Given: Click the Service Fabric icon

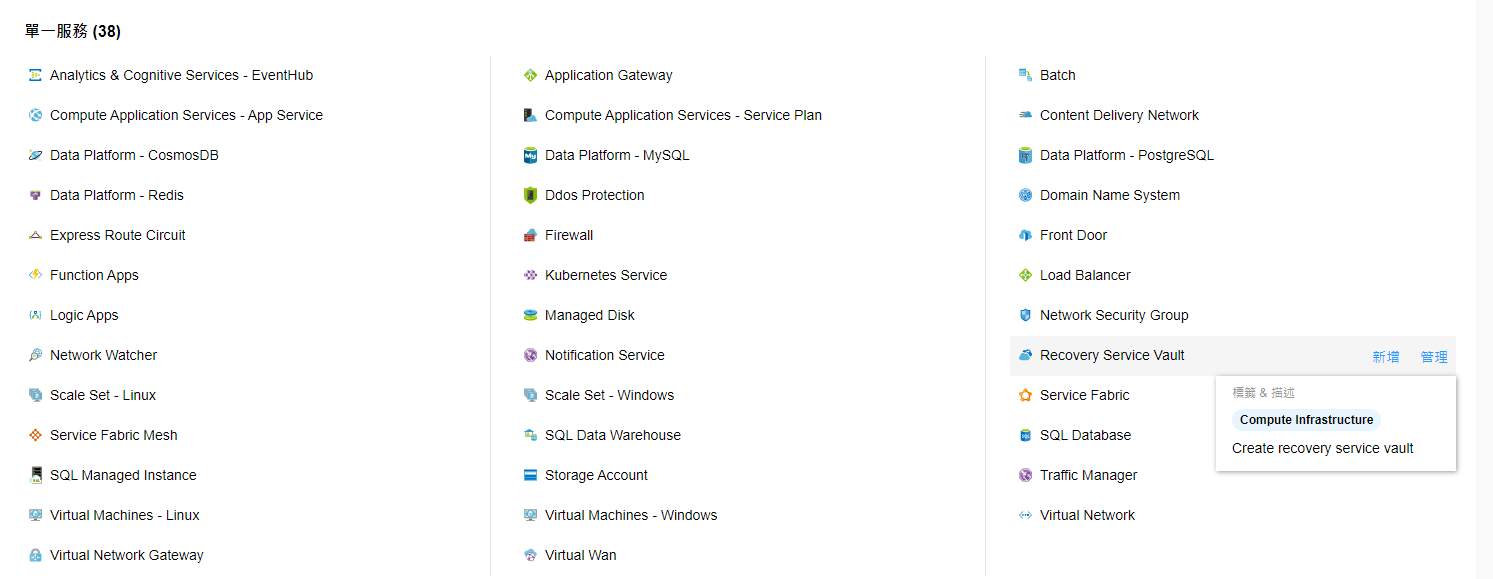Looking at the screenshot, I should pos(1025,395).
